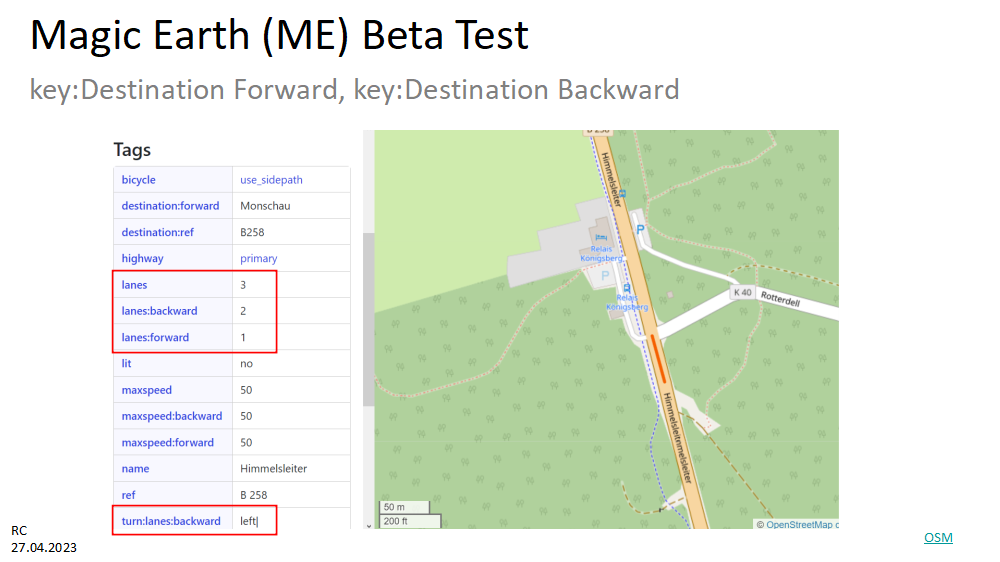Open the use_sidepath value link
Screen dimensions: 1000x562
[271, 180]
